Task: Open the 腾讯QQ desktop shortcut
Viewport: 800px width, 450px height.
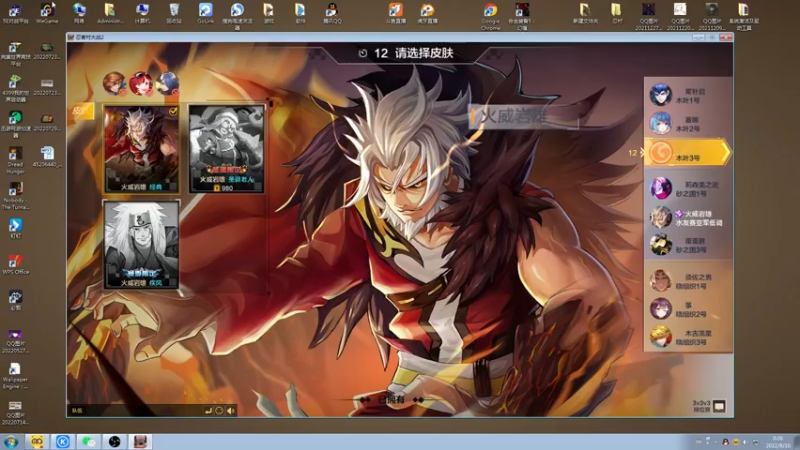Action: 332,13
